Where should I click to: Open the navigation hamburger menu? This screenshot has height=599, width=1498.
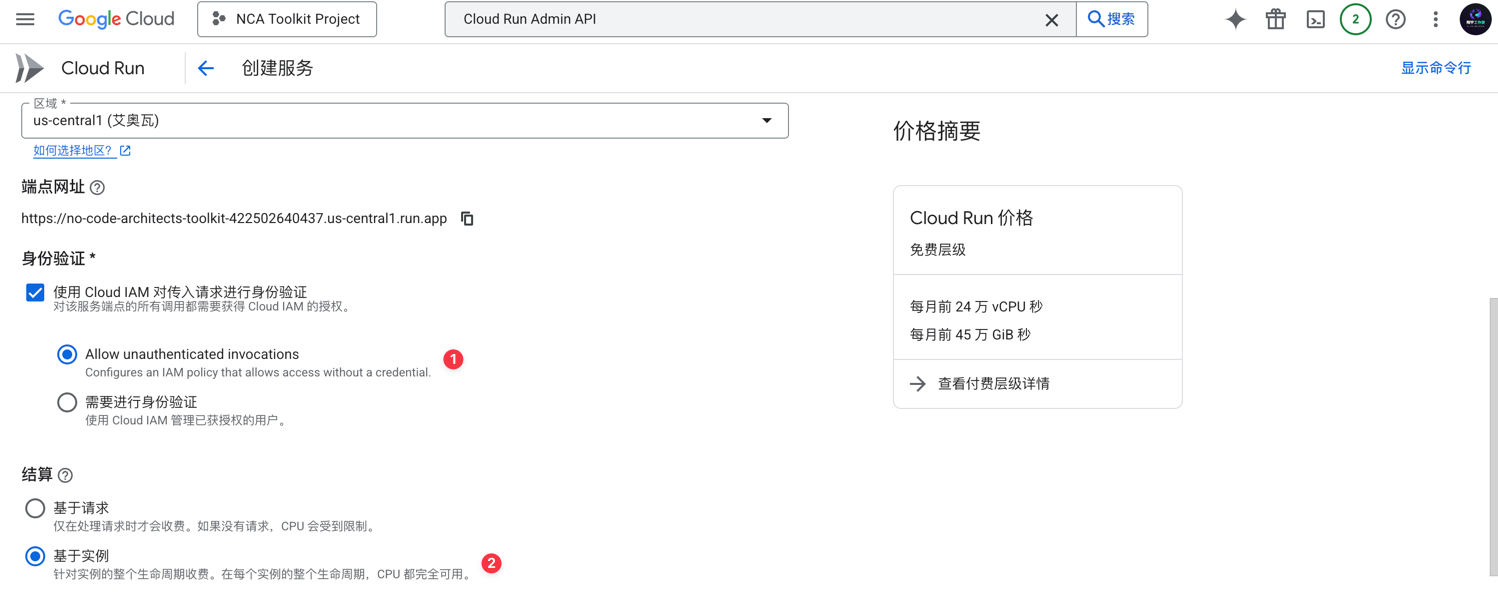(25, 18)
